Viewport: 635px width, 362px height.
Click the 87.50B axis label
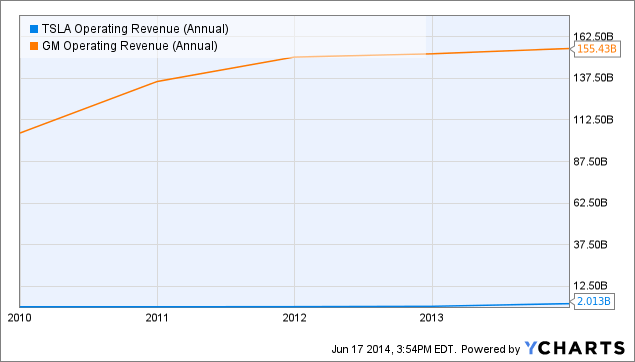tap(590, 162)
